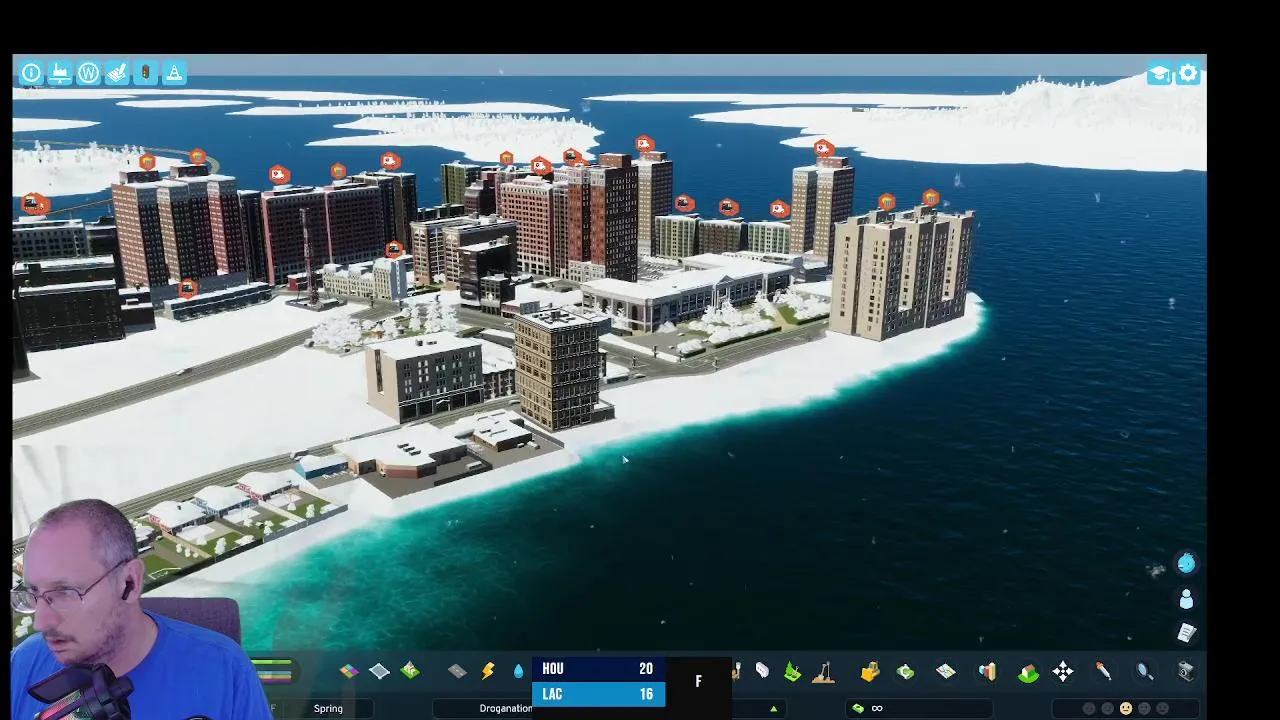Image resolution: width=1280 pixels, height=720 pixels.
Task: Select the four-way move arrows tool
Action: [1062, 672]
